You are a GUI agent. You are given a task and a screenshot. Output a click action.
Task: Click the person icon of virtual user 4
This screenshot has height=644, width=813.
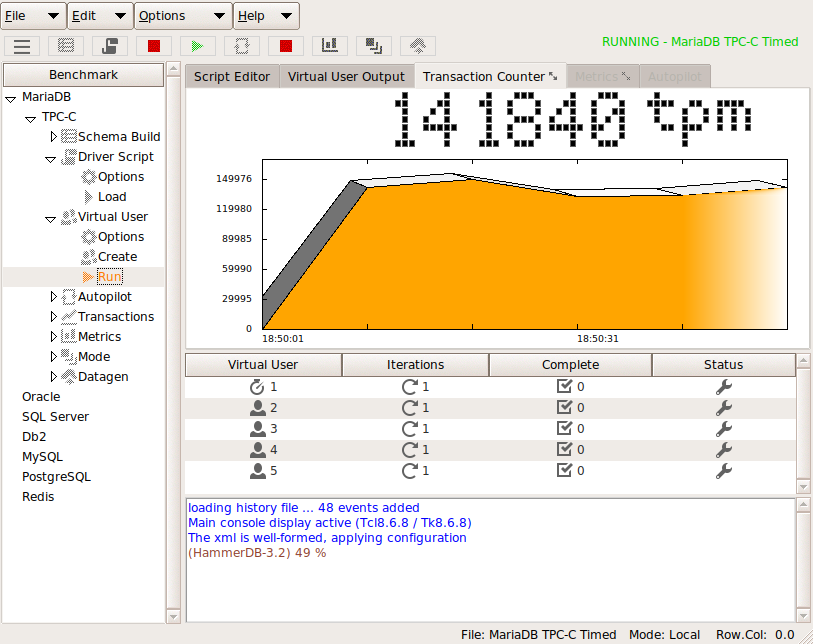(x=258, y=450)
